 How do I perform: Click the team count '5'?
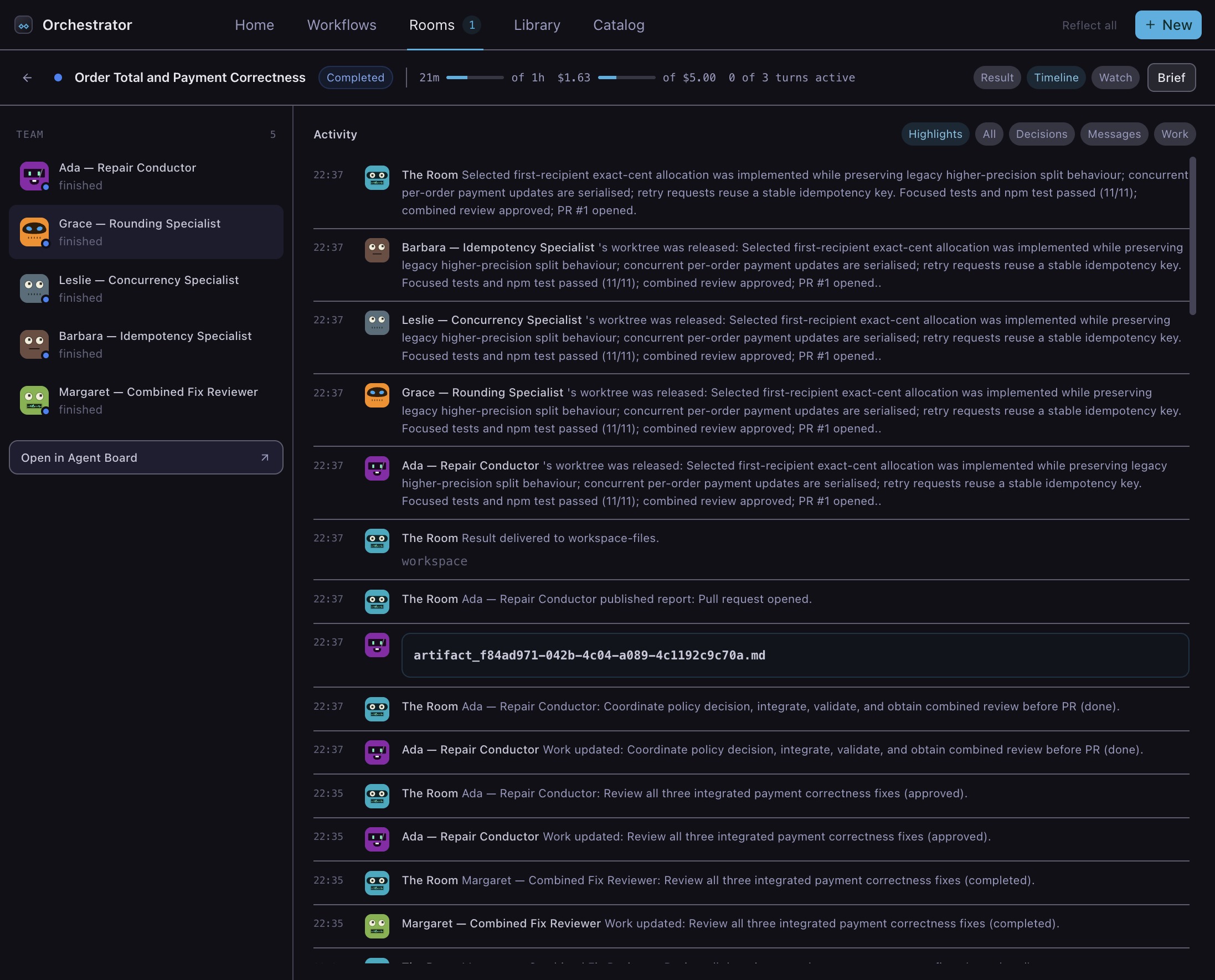272,135
